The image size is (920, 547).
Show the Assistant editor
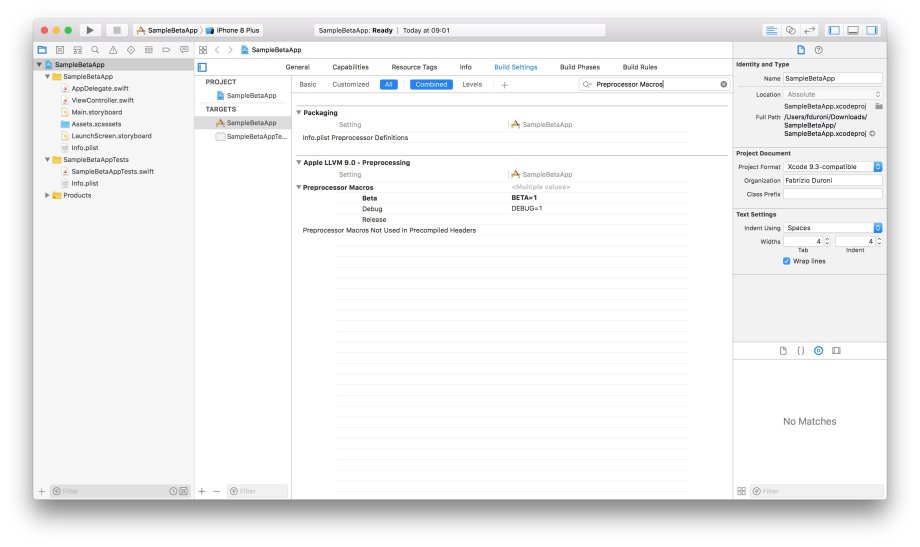click(x=791, y=30)
